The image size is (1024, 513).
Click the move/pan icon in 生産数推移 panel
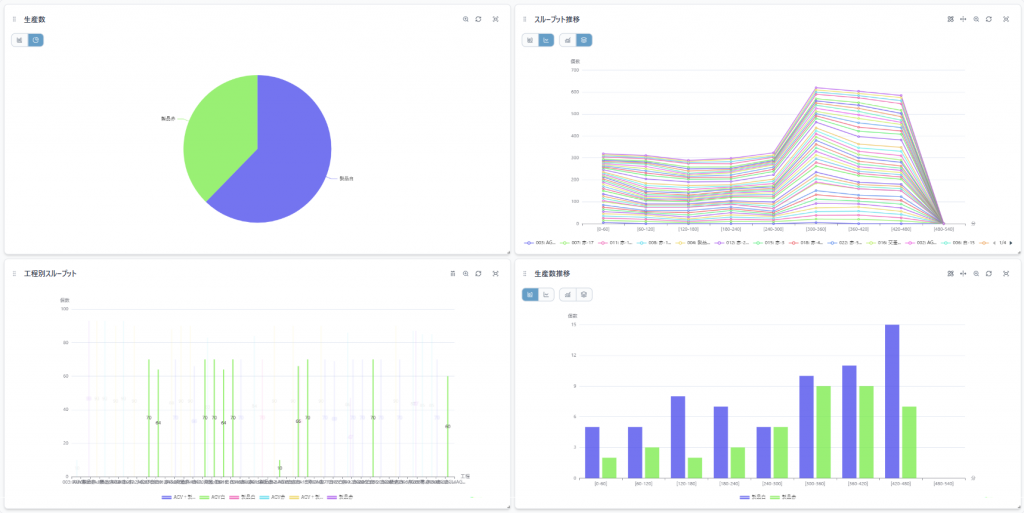coord(963,274)
